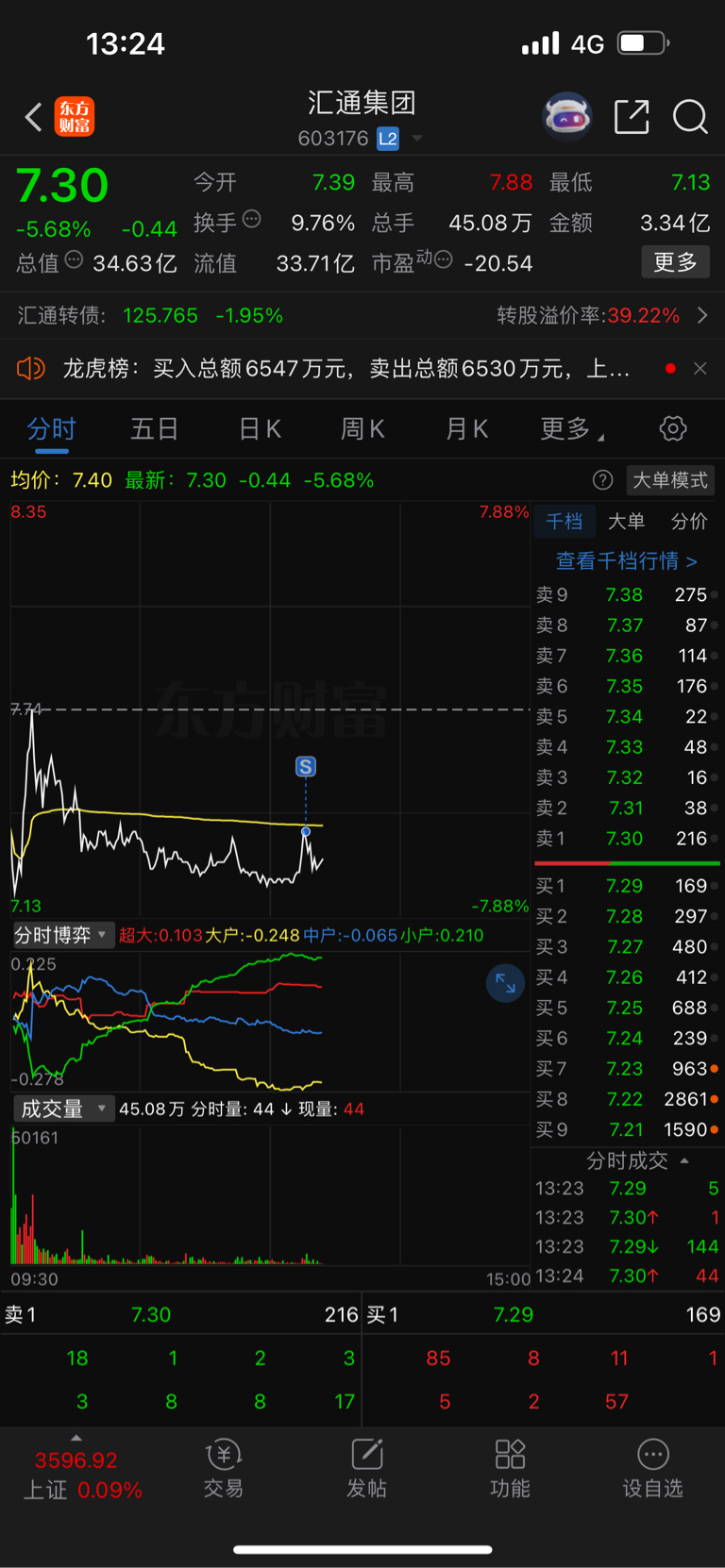The image size is (725, 1568).
Task: Expand stock code dropdown arrow
Action: [417, 139]
